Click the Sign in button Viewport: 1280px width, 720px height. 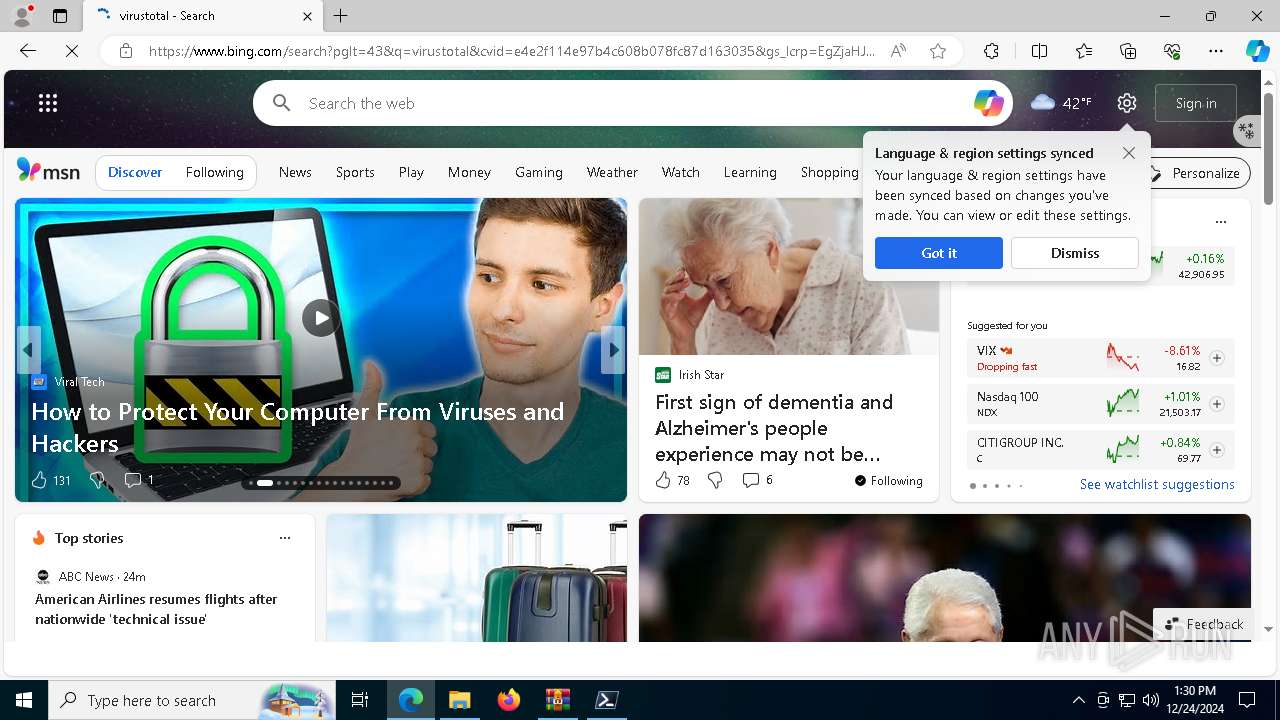[1195, 103]
